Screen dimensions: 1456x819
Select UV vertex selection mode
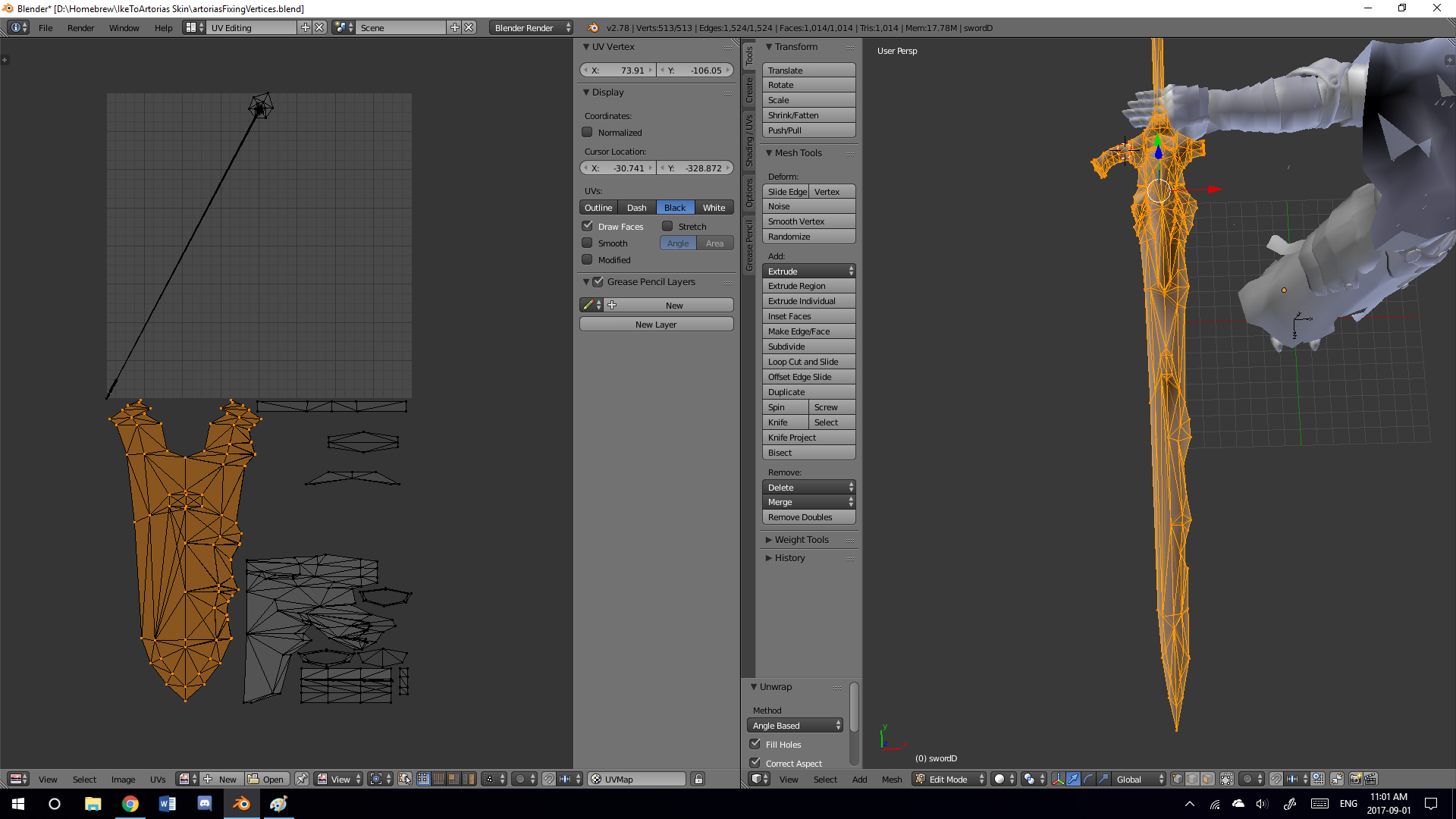coord(424,779)
